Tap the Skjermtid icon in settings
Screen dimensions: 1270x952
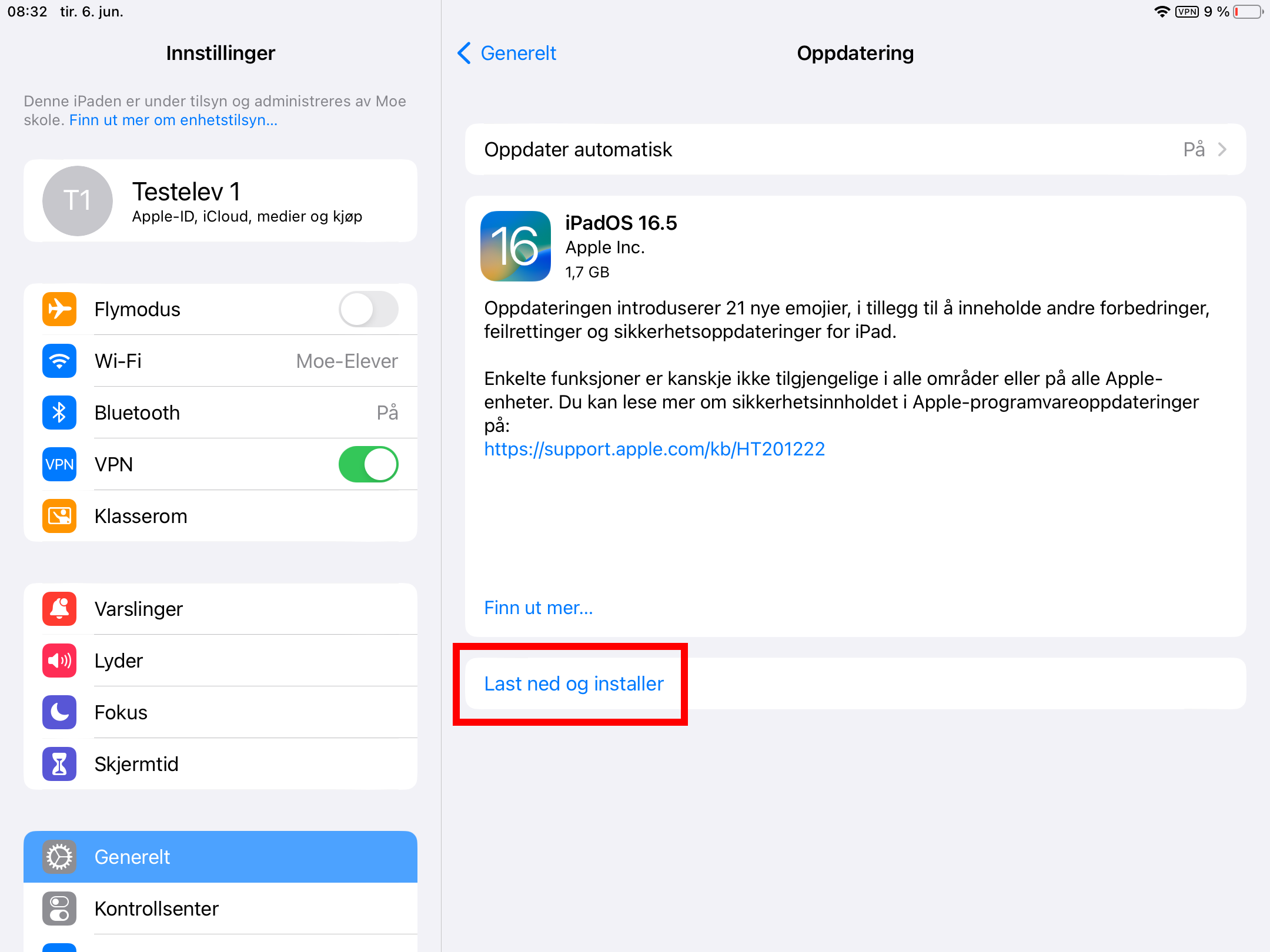(x=57, y=764)
